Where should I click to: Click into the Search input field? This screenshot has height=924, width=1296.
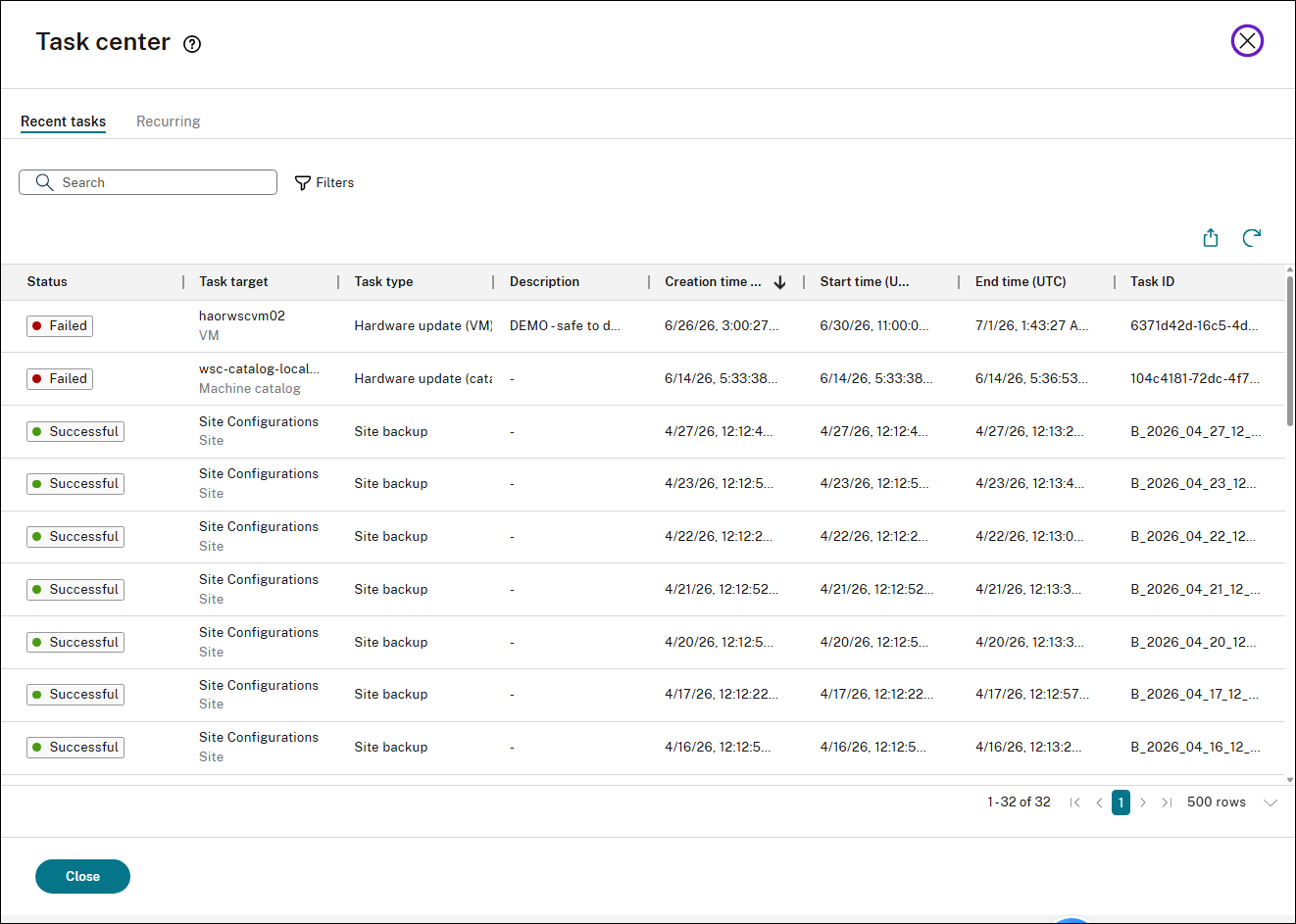pyautogui.click(x=148, y=182)
